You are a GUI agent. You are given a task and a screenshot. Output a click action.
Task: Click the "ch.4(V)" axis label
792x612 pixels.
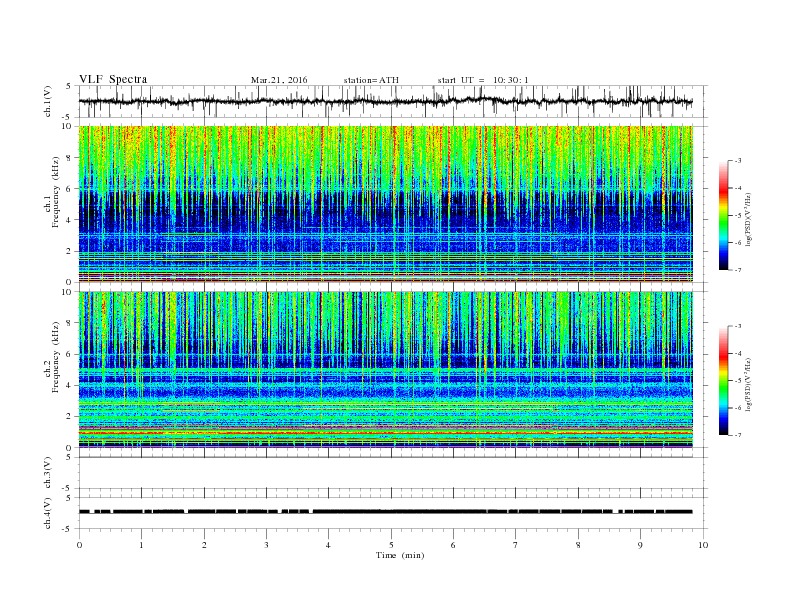coord(48,513)
